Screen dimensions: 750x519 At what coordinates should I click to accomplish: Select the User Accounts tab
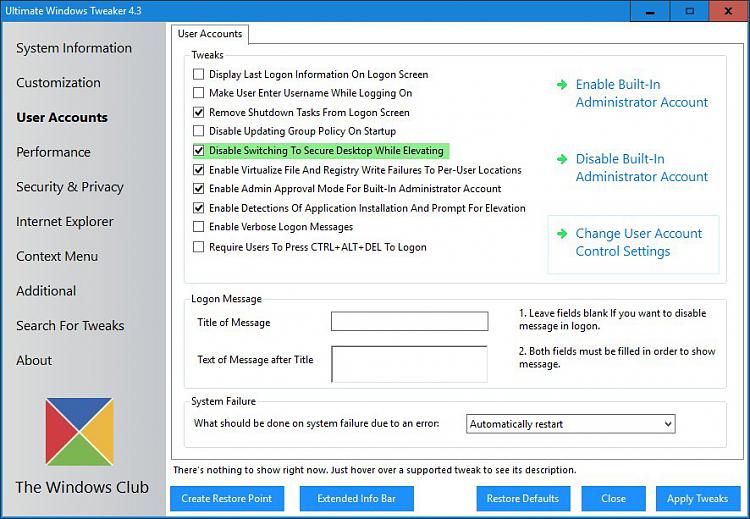[210, 34]
